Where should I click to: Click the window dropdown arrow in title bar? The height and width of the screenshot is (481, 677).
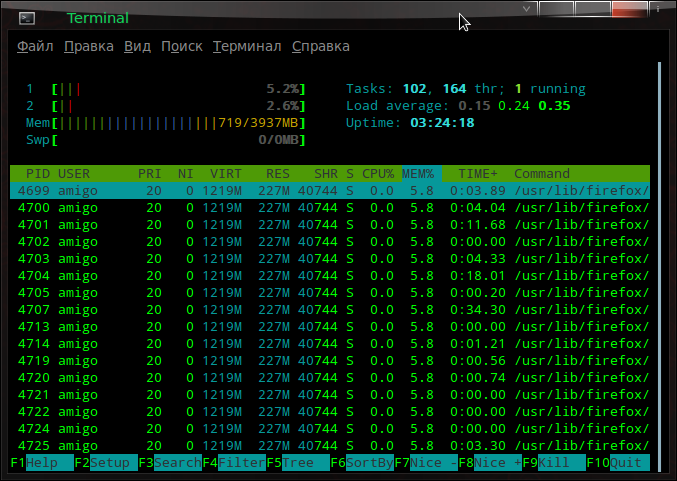526,9
